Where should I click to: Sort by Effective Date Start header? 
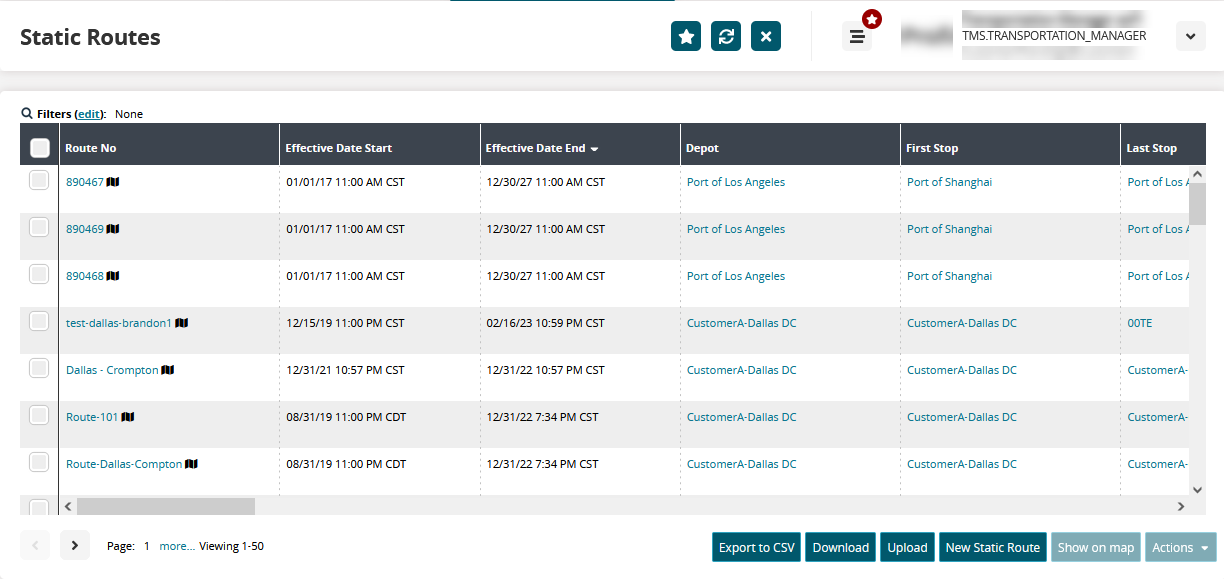[x=339, y=148]
